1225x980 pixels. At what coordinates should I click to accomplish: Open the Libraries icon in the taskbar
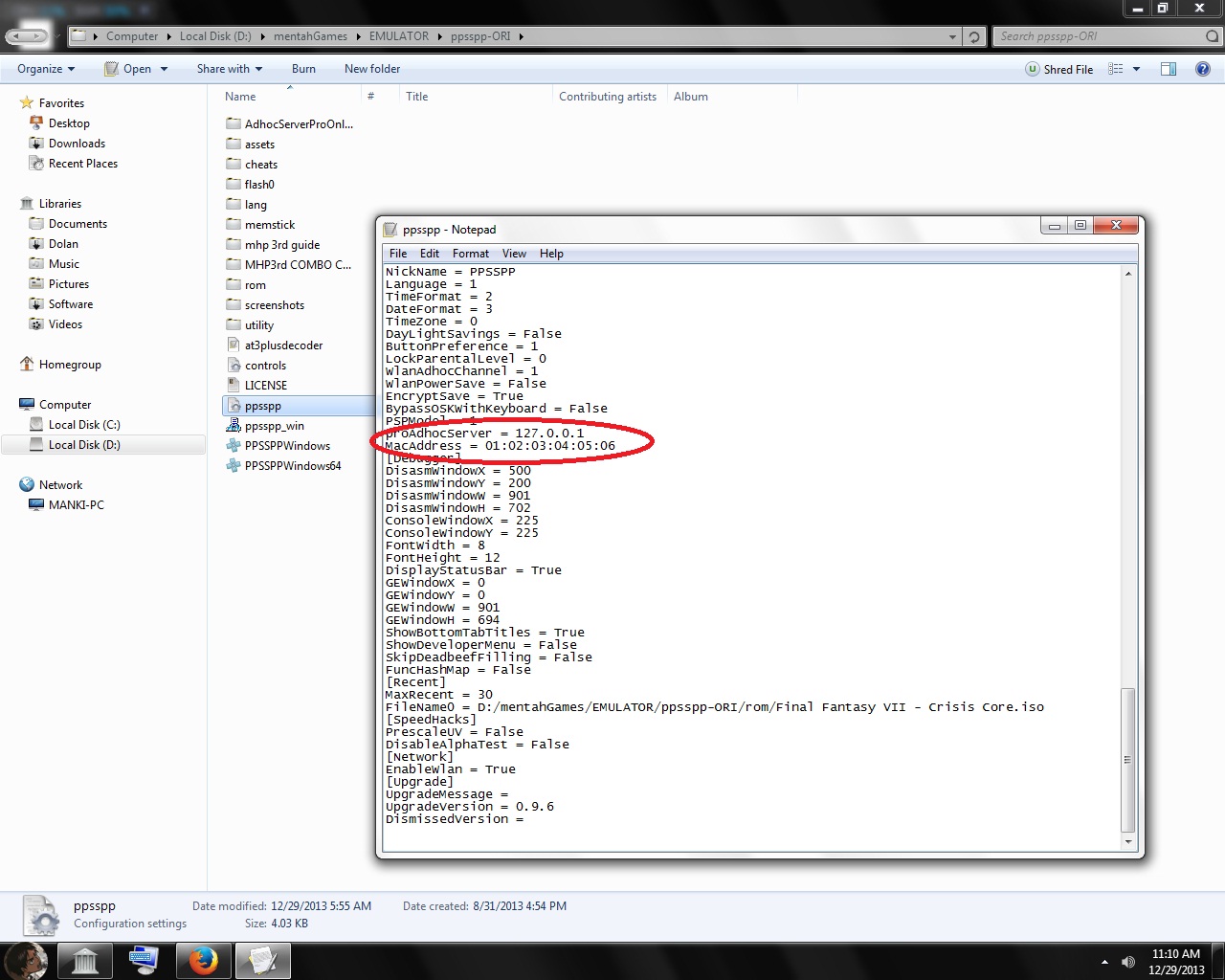tap(85, 961)
